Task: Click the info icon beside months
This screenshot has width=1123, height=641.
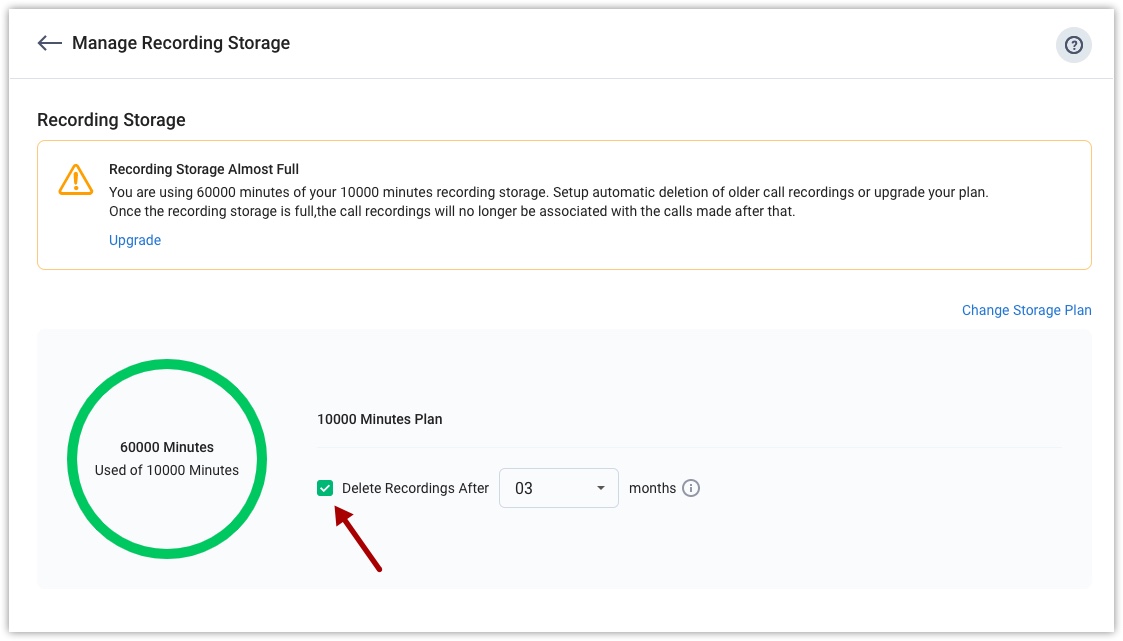Action: pos(691,488)
